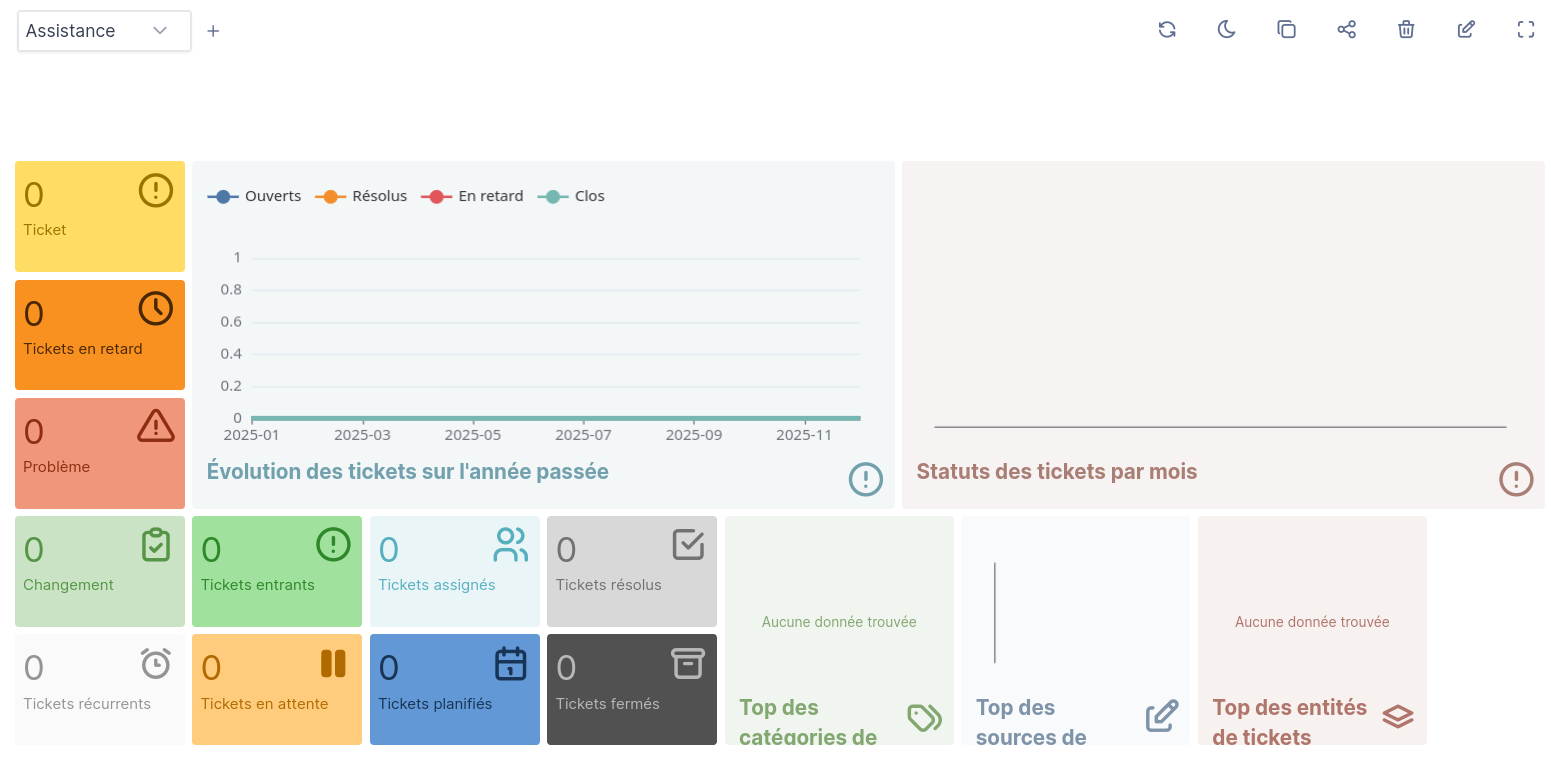This screenshot has width=1551, height=771.
Task: Refresh the dashboard data
Action: coord(1167,30)
